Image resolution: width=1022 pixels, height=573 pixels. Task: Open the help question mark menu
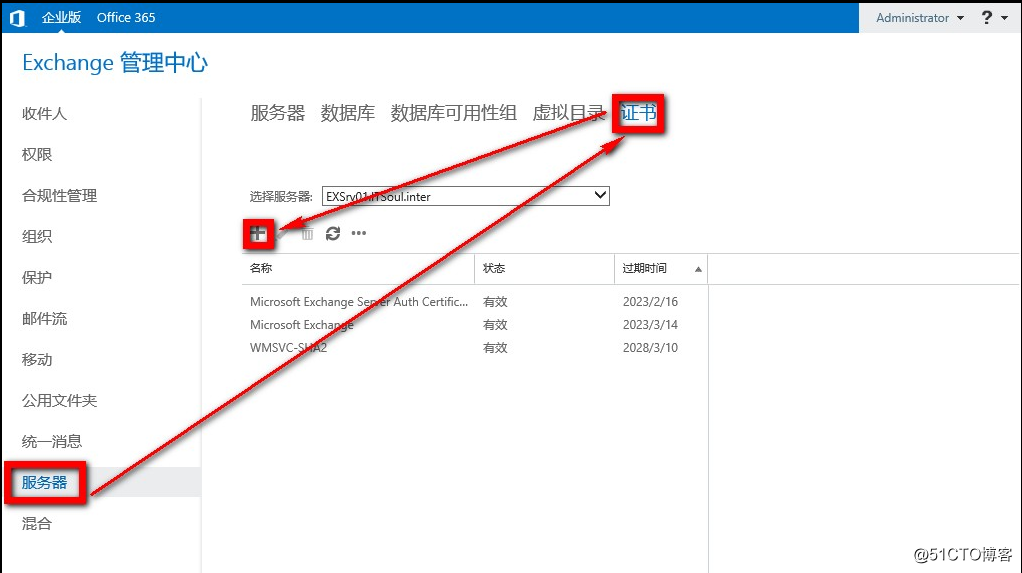pos(995,18)
